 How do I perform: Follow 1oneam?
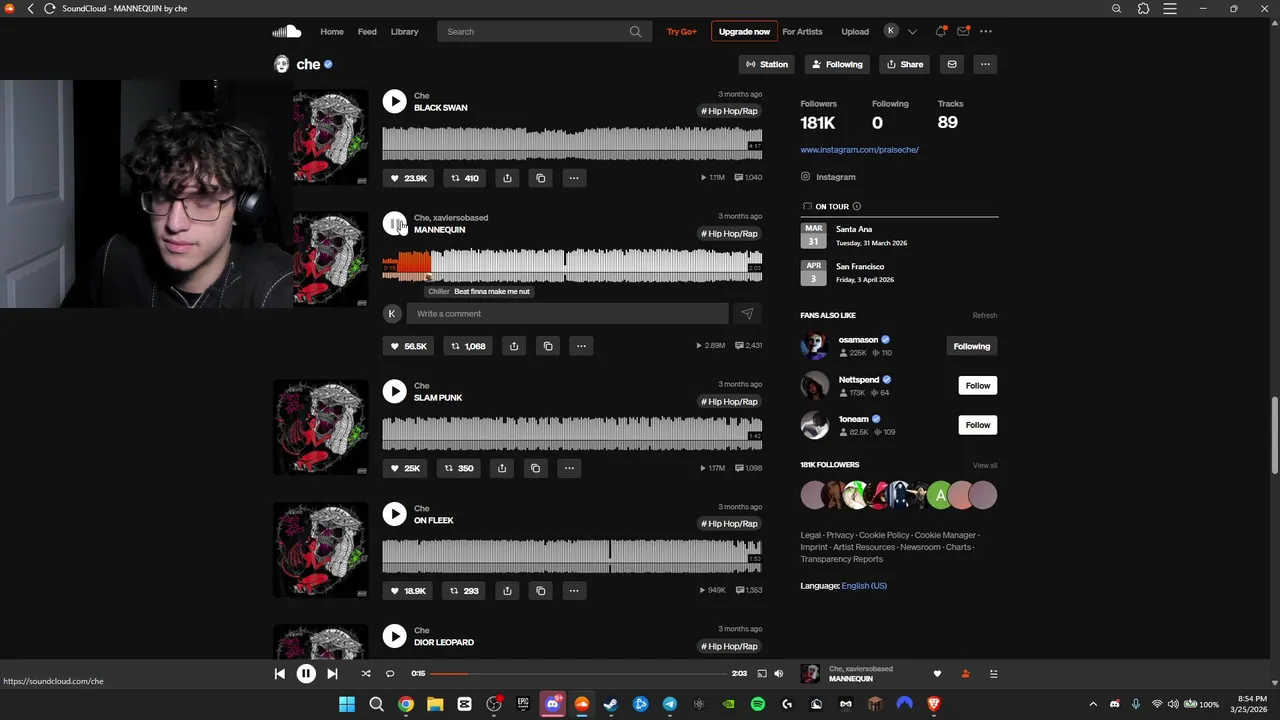978,425
